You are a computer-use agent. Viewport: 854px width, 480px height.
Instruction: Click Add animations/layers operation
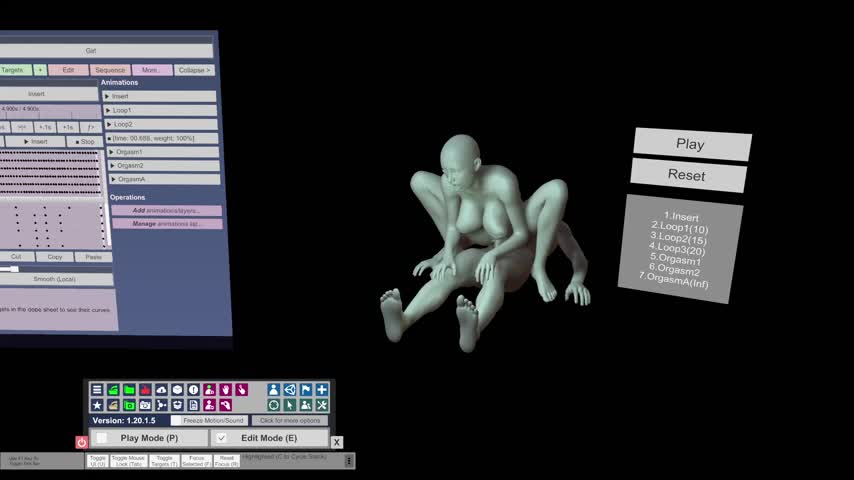[x=167, y=210]
